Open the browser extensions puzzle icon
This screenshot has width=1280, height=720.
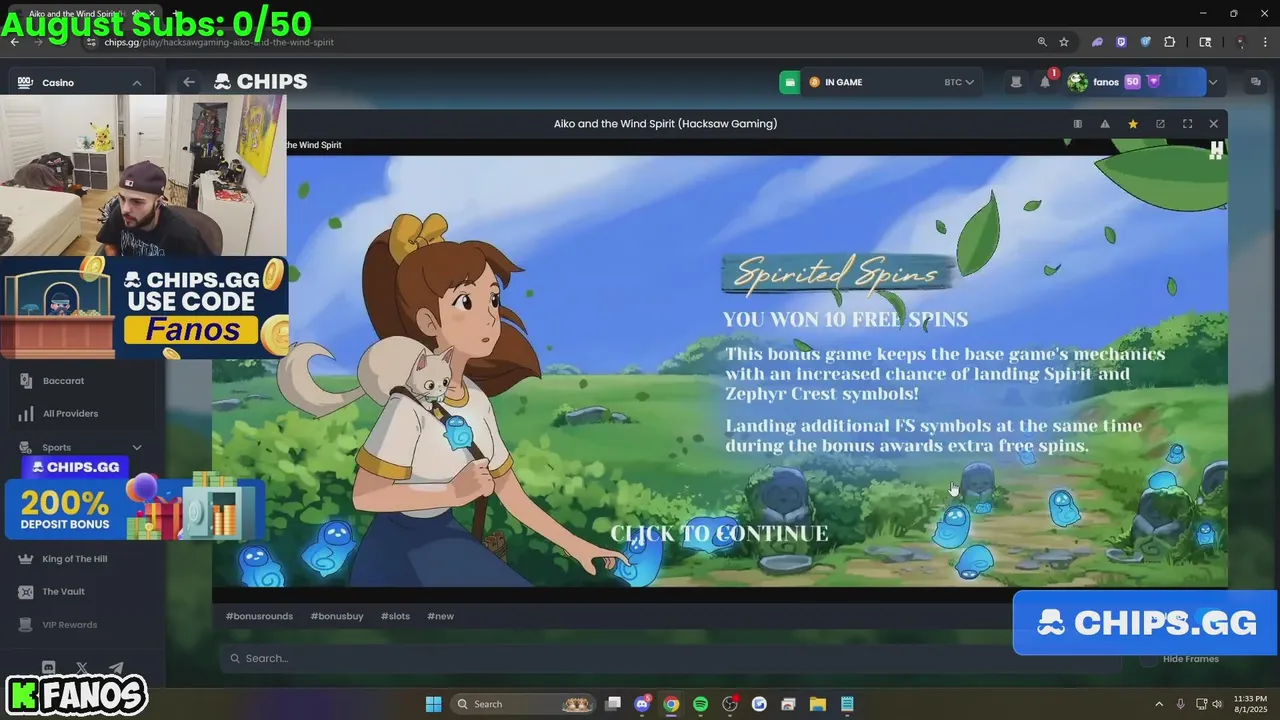1170,42
